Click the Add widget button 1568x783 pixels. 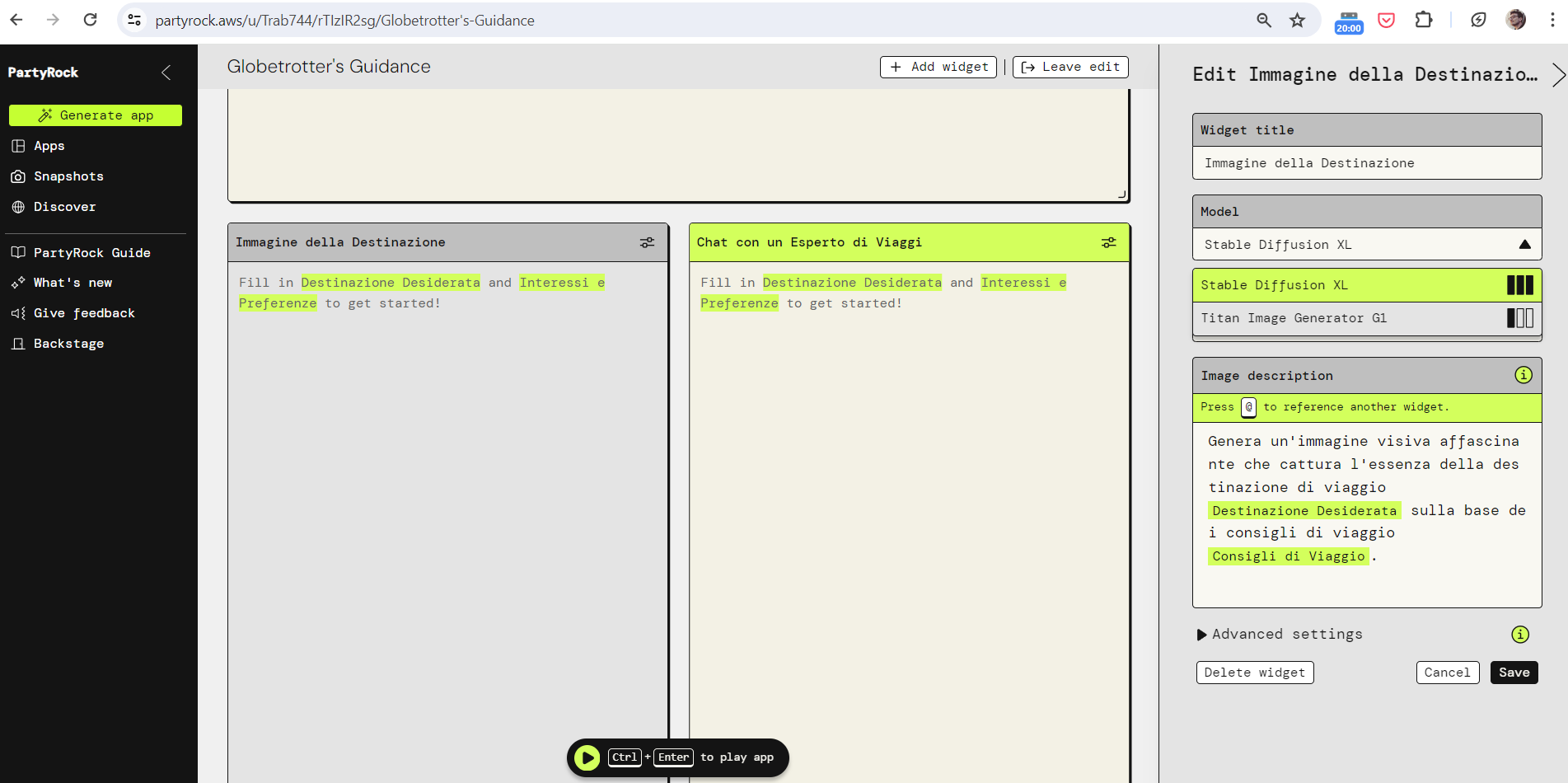(938, 67)
